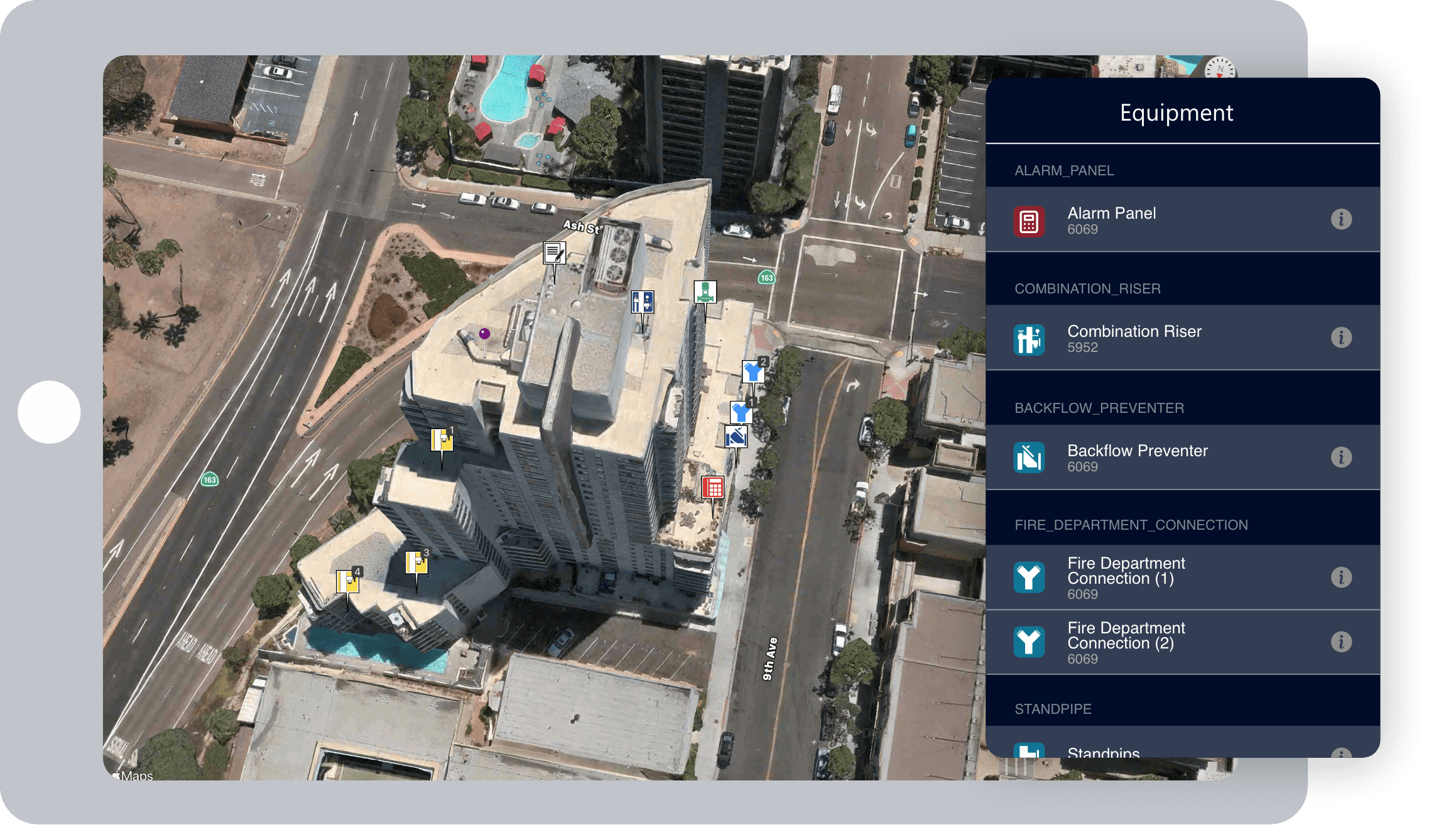The height and width of the screenshot is (837, 1456).
Task: Open info for Fire Department Connection (2)
Action: tap(1340, 642)
